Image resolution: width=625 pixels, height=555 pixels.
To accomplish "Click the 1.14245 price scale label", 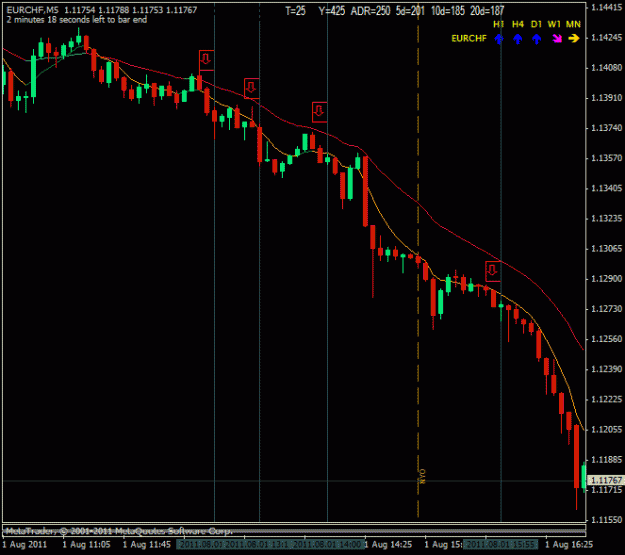I will click(606, 37).
